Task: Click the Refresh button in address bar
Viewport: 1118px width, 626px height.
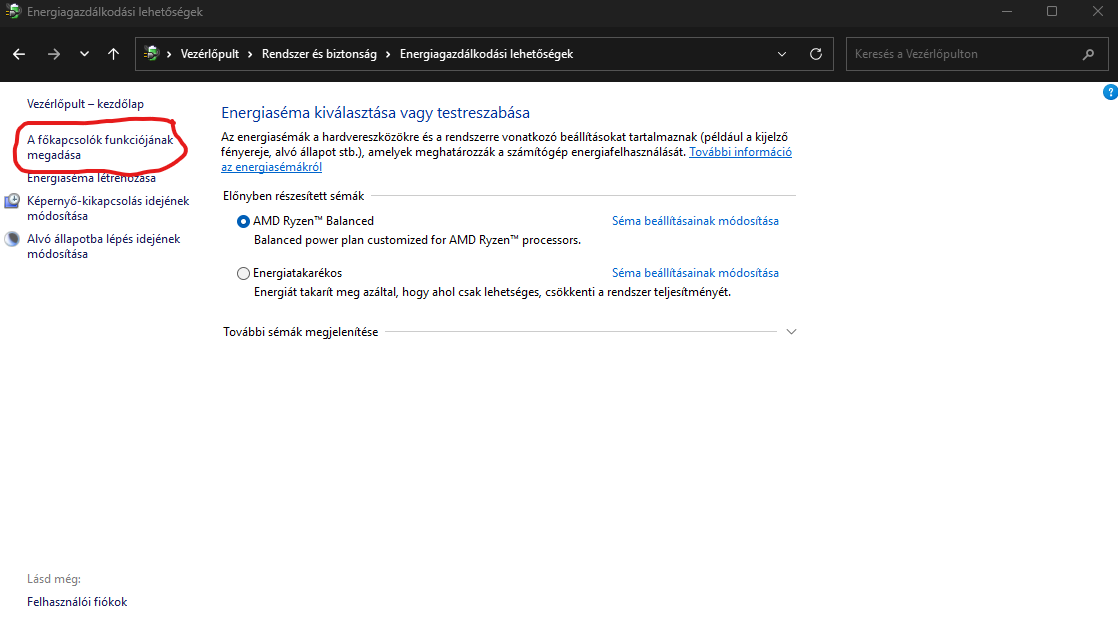Action: pos(816,54)
